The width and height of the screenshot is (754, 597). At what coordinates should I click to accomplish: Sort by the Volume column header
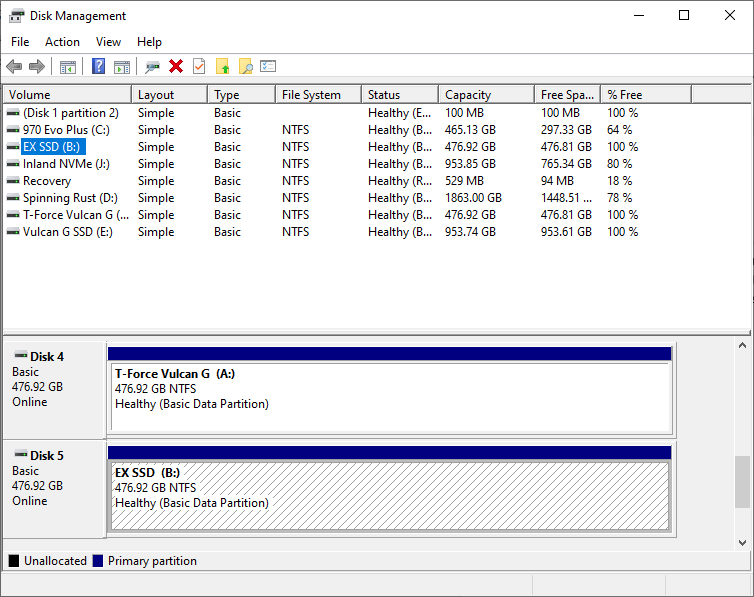tap(67, 95)
